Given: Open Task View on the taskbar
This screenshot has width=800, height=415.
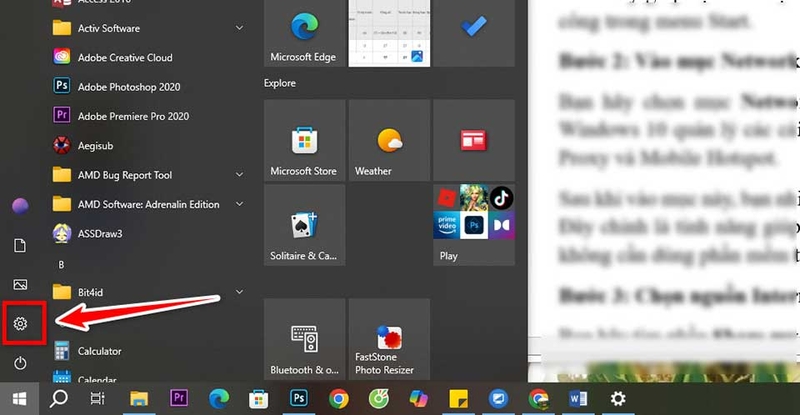Looking at the screenshot, I should pyautogui.click(x=97, y=399).
